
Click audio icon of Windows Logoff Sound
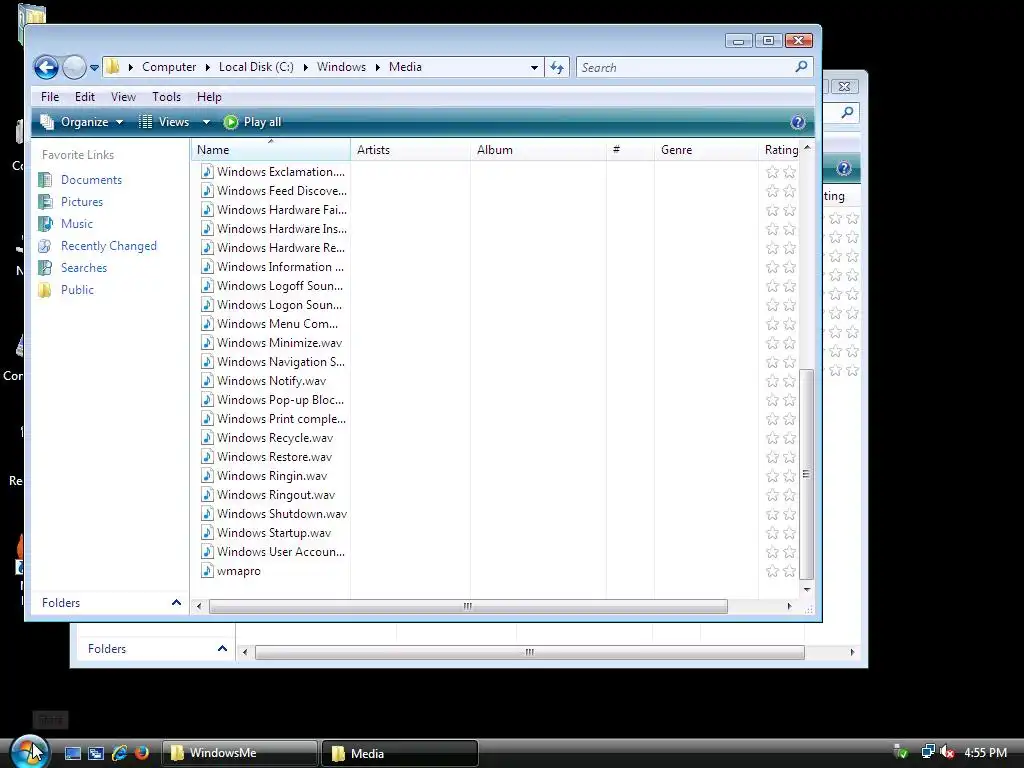[207, 285]
